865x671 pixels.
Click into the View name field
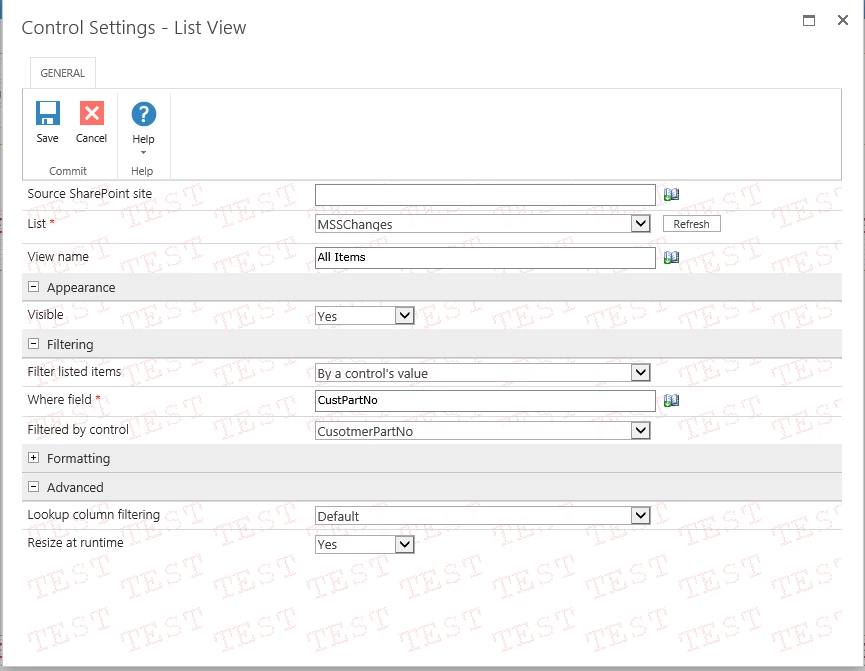point(485,258)
